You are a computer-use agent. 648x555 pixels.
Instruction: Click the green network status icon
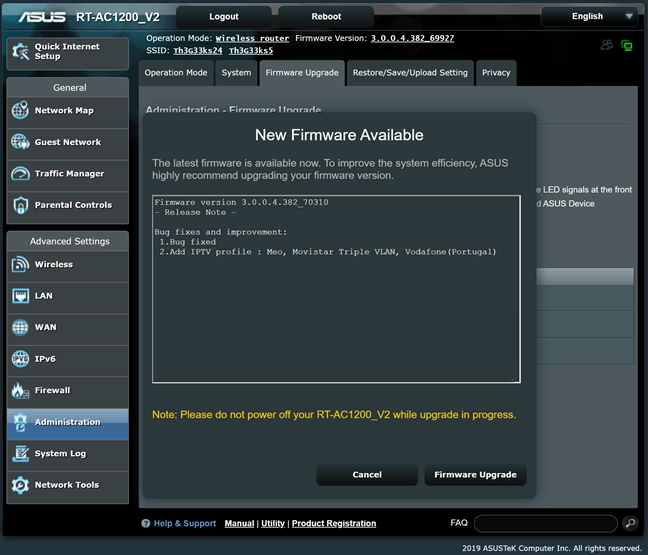pyautogui.click(x=627, y=45)
